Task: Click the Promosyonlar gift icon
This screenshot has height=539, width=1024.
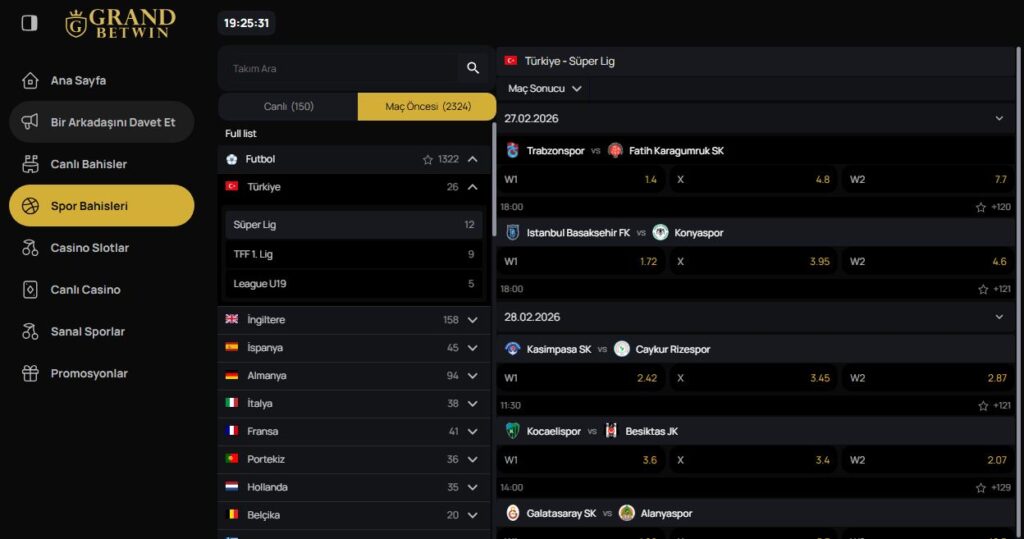Action: pyautogui.click(x=30, y=374)
